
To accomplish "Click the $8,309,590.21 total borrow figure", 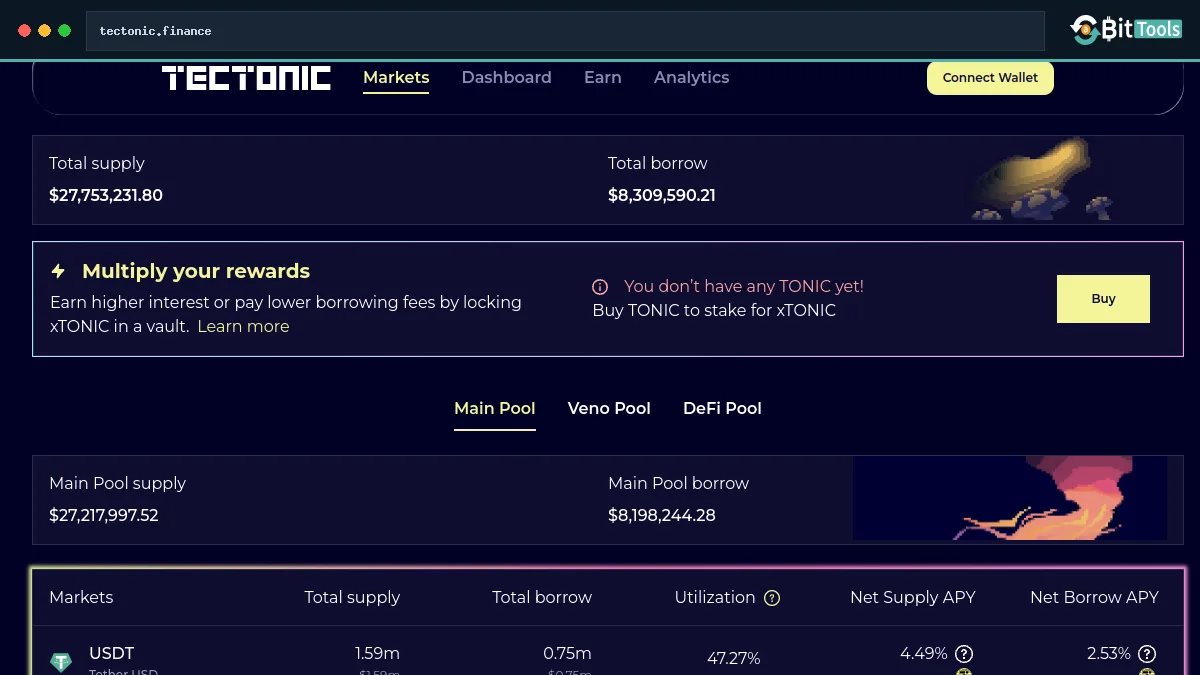I will tap(662, 195).
